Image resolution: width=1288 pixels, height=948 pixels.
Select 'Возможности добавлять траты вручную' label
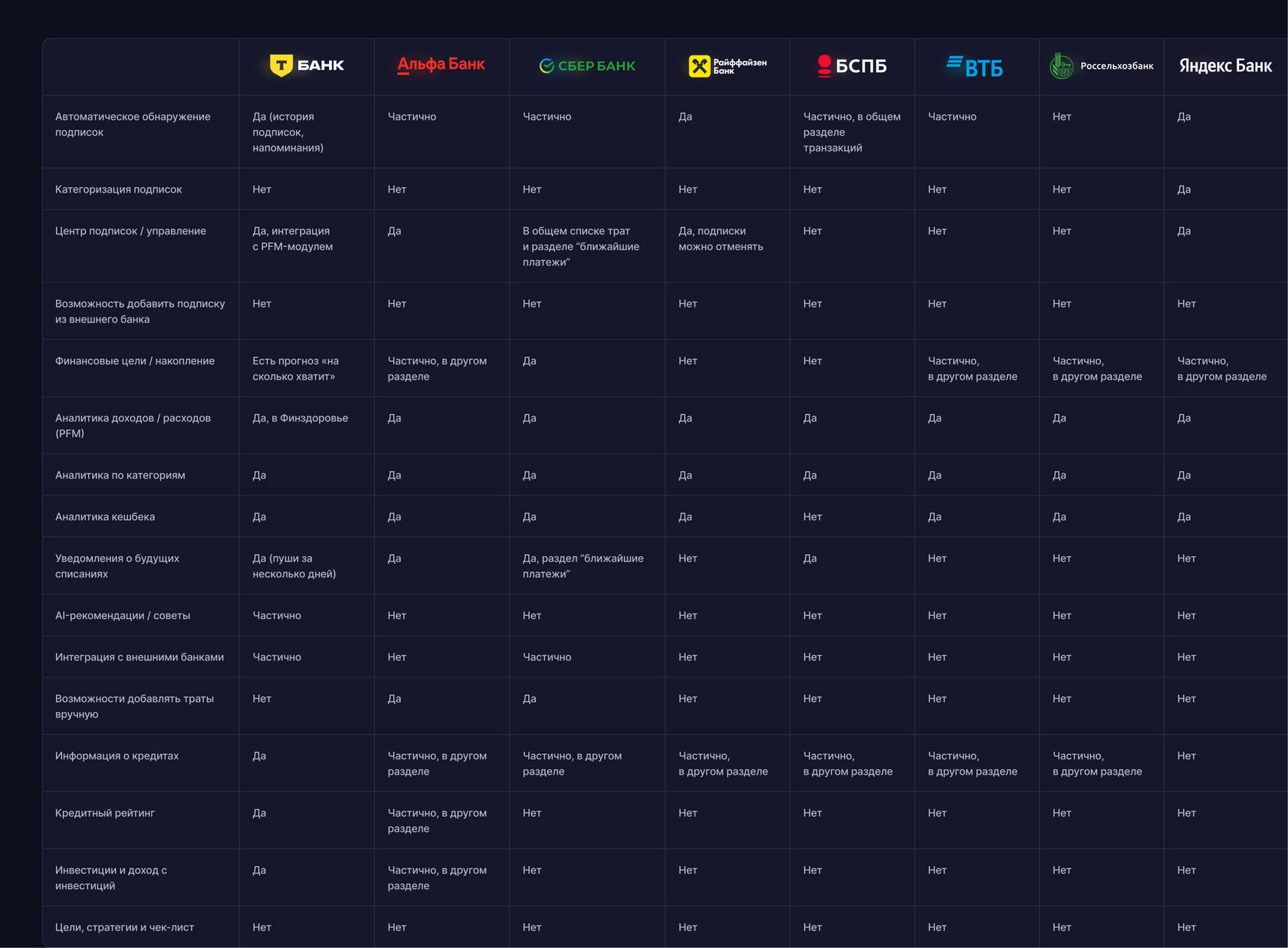point(134,706)
